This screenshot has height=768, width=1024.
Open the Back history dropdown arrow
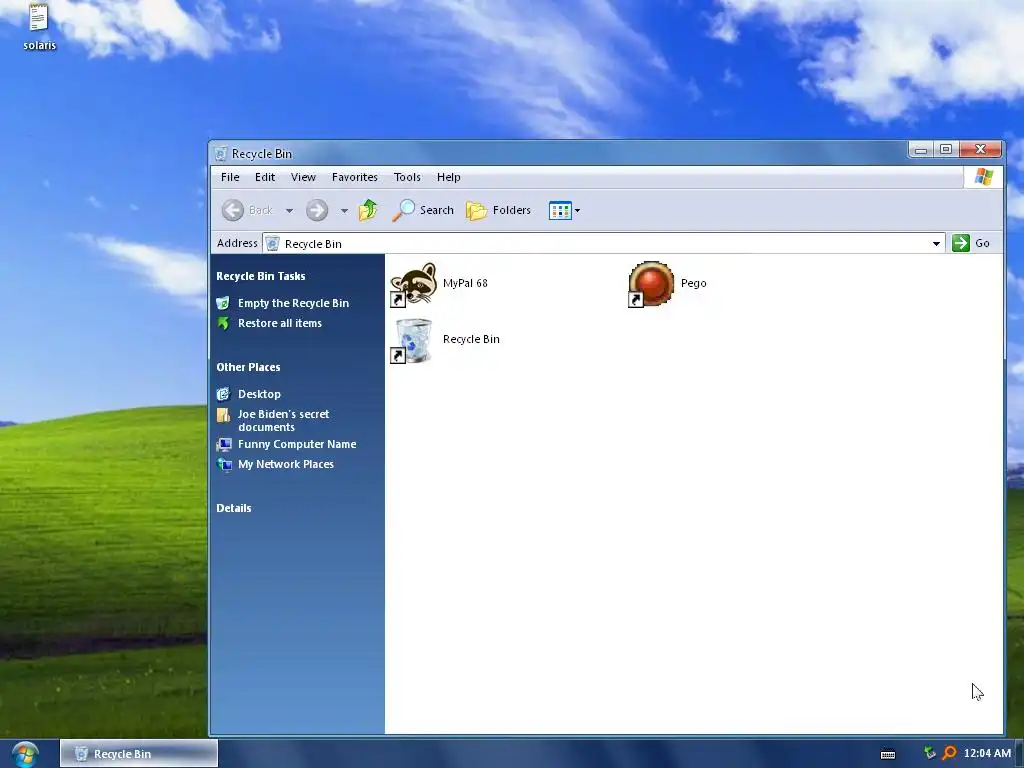click(289, 210)
